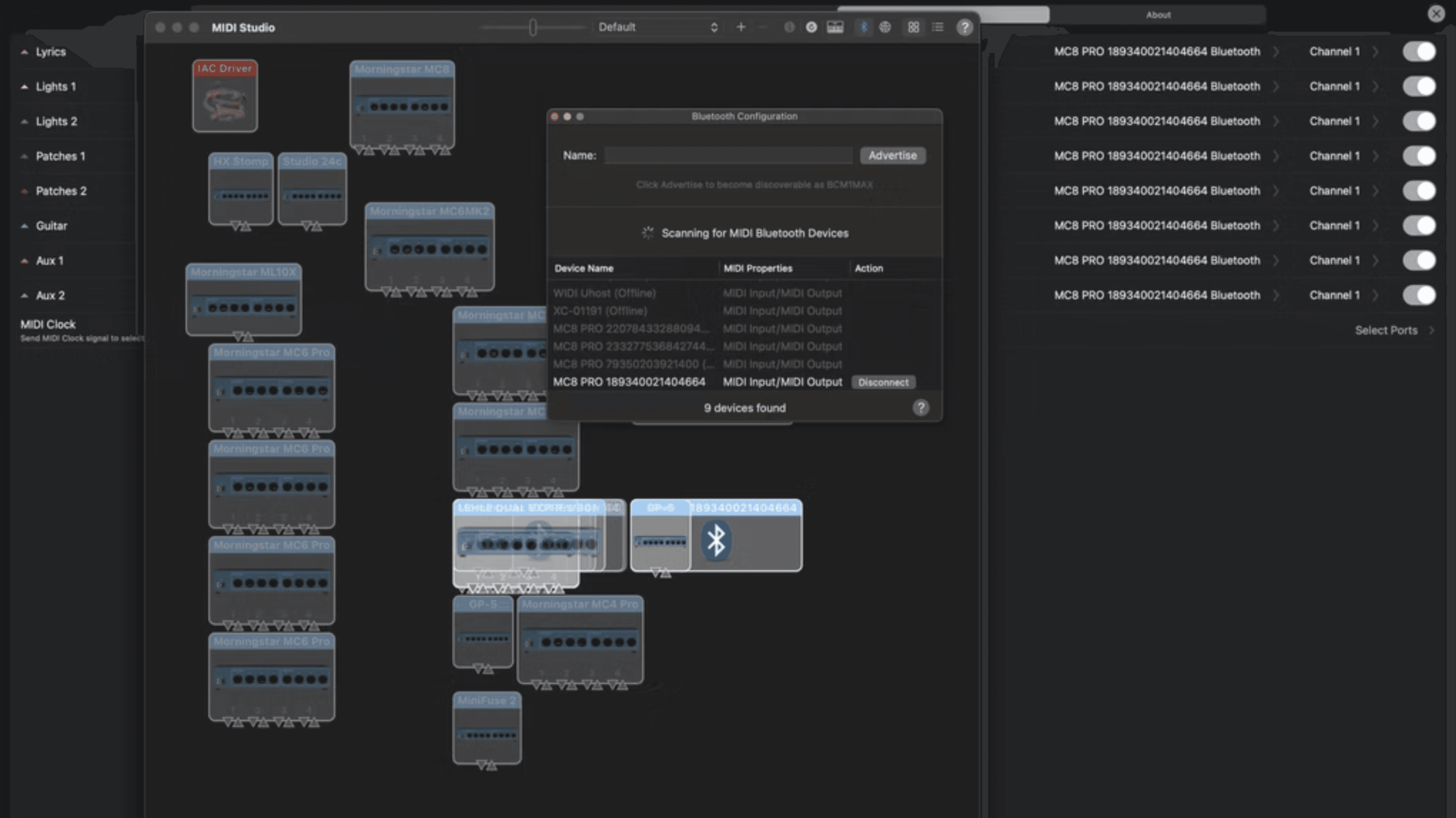Screen dimensions: 1456x818
Task: Switch to icon grid view
Action: (913, 27)
